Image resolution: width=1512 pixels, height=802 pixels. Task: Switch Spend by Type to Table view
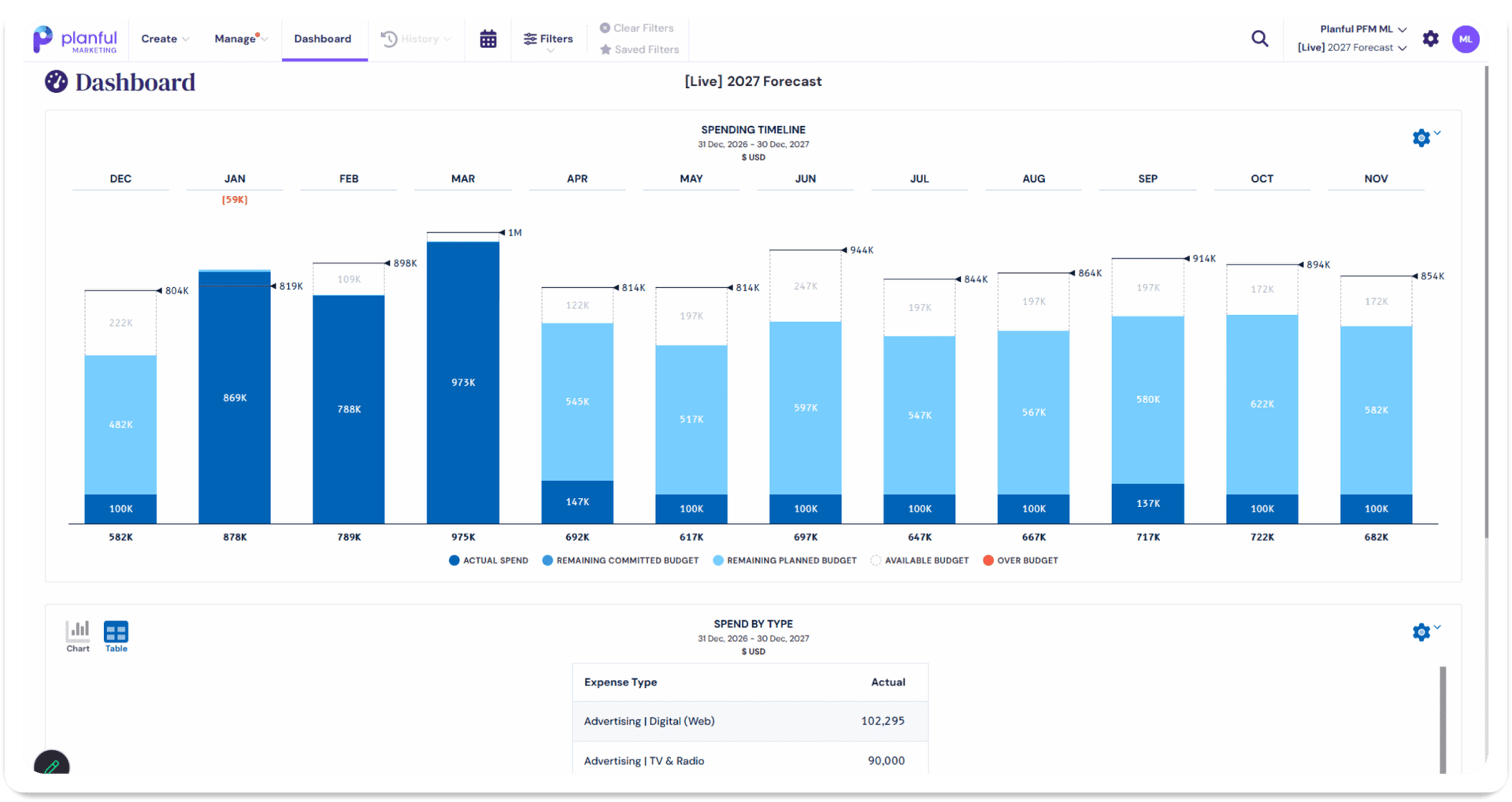[116, 636]
